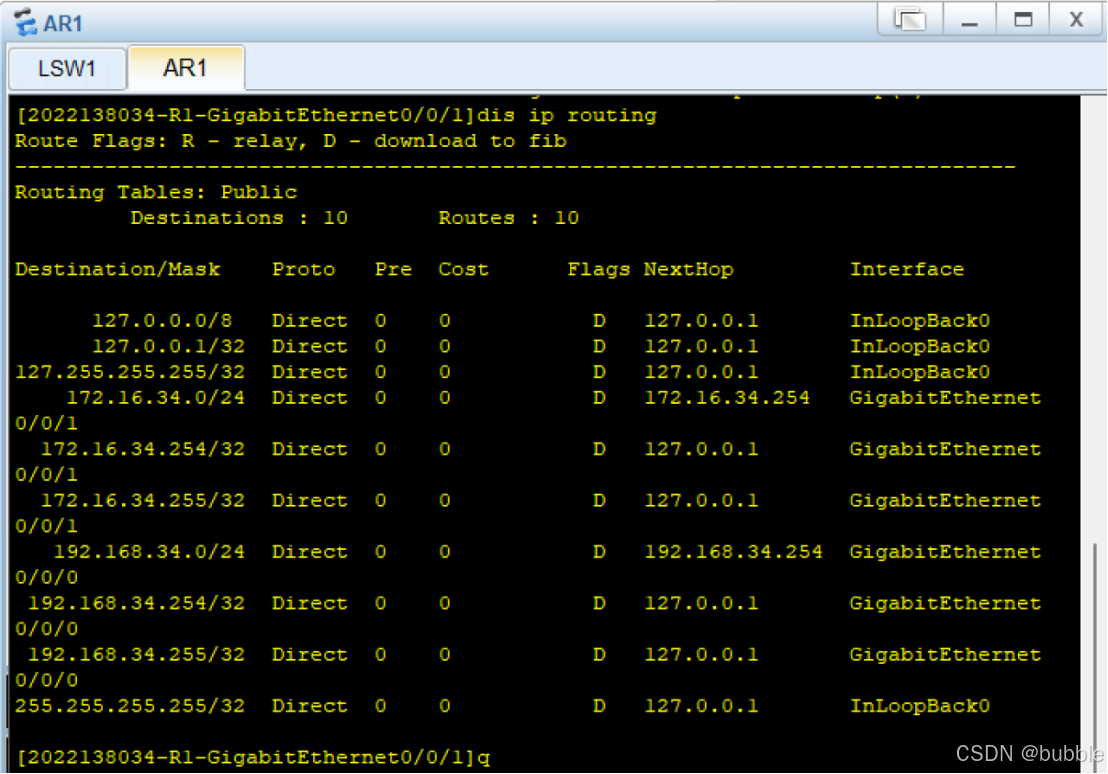This screenshot has height=774, width=1108.
Task: Click next hop 127.0.0.1 in 192.168.34.255/32 row
Action: (702, 655)
